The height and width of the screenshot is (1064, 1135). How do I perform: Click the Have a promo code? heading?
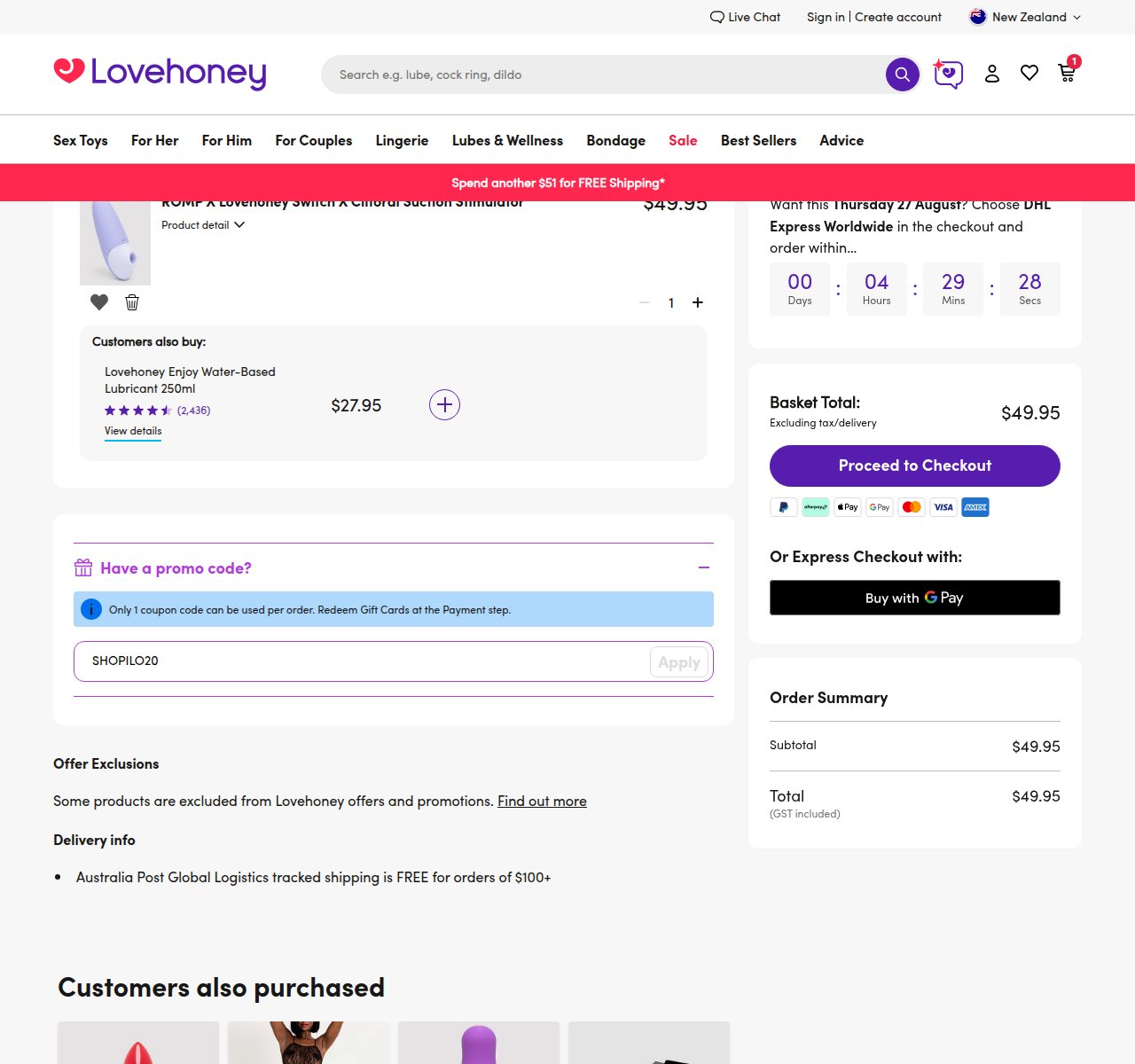pos(176,568)
